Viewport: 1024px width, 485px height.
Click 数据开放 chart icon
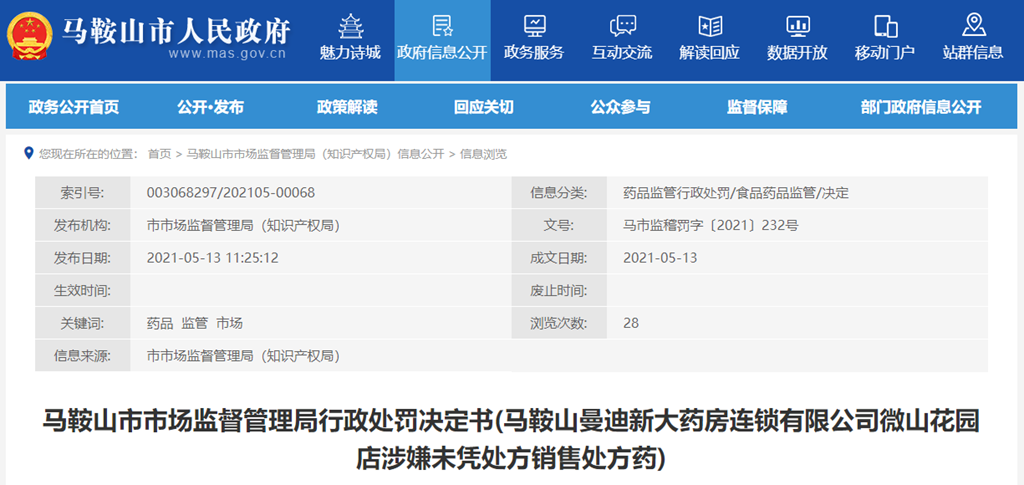point(797,26)
